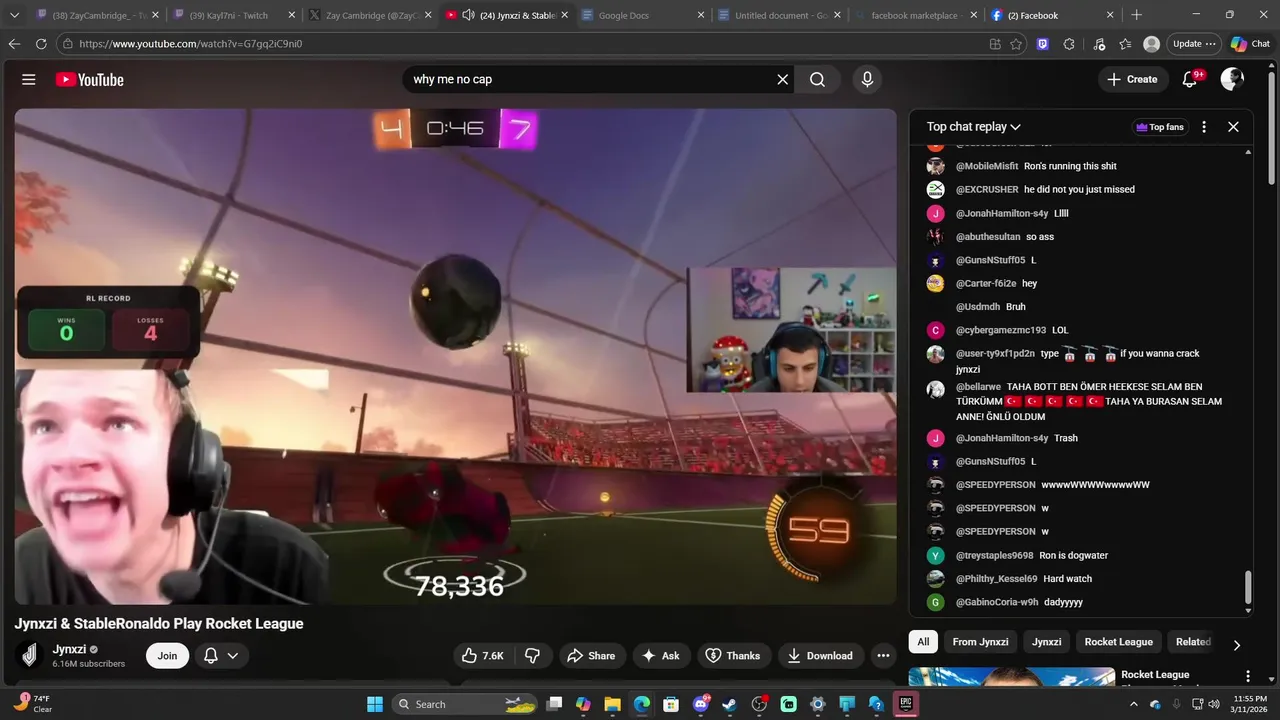1280x720 pixels.
Task: Open the Jynxzi channel name link
Action: (68, 649)
